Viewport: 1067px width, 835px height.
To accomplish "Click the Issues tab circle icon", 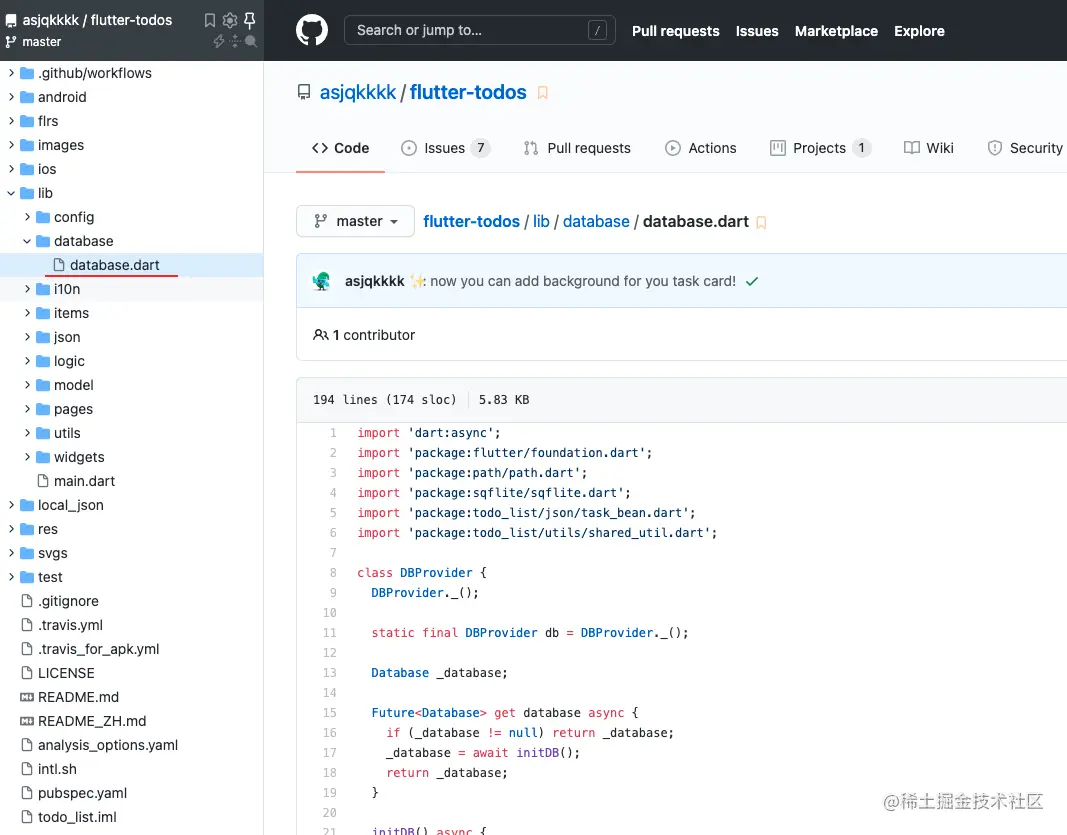I will pos(408,148).
